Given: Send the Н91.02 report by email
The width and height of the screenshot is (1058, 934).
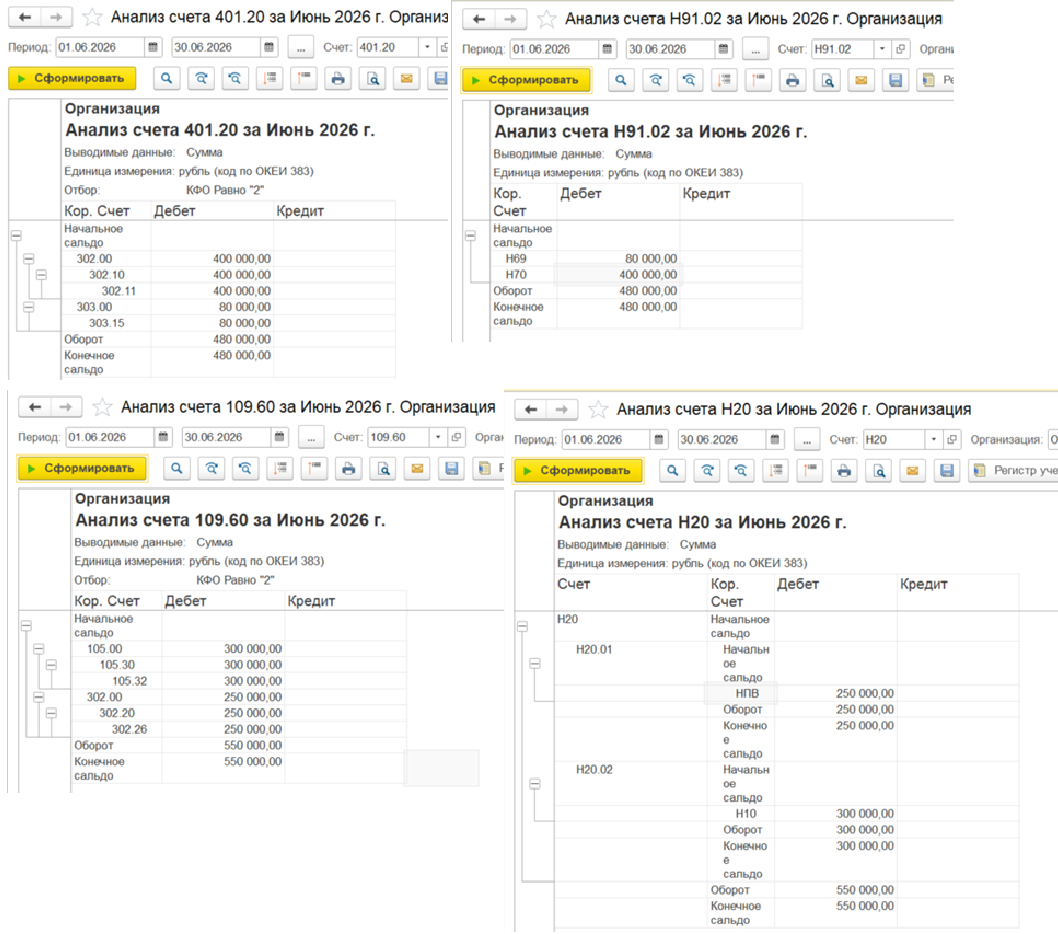Looking at the screenshot, I should pyautogui.click(x=861, y=80).
